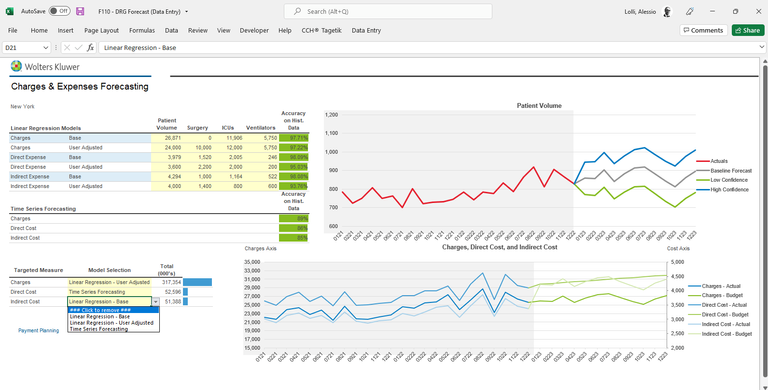Image resolution: width=768 pixels, height=390 pixels.
Task: Click the purple Save icon in title bar
Action: click(80, 11)
